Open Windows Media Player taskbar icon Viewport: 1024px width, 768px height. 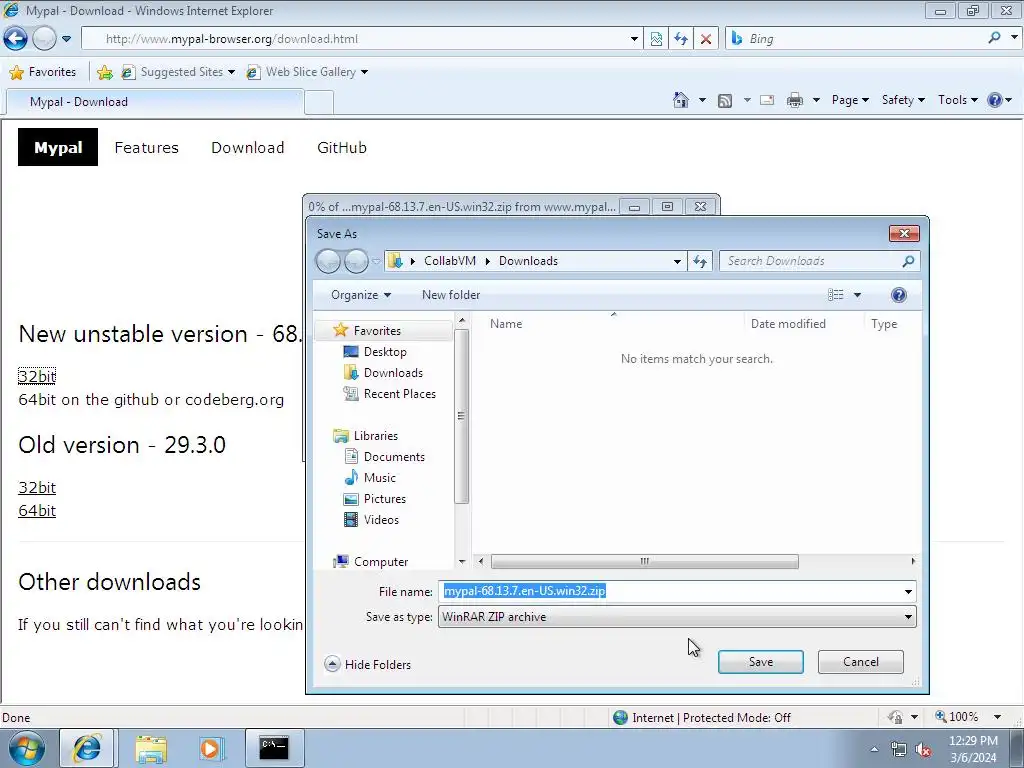pos(211,748)
